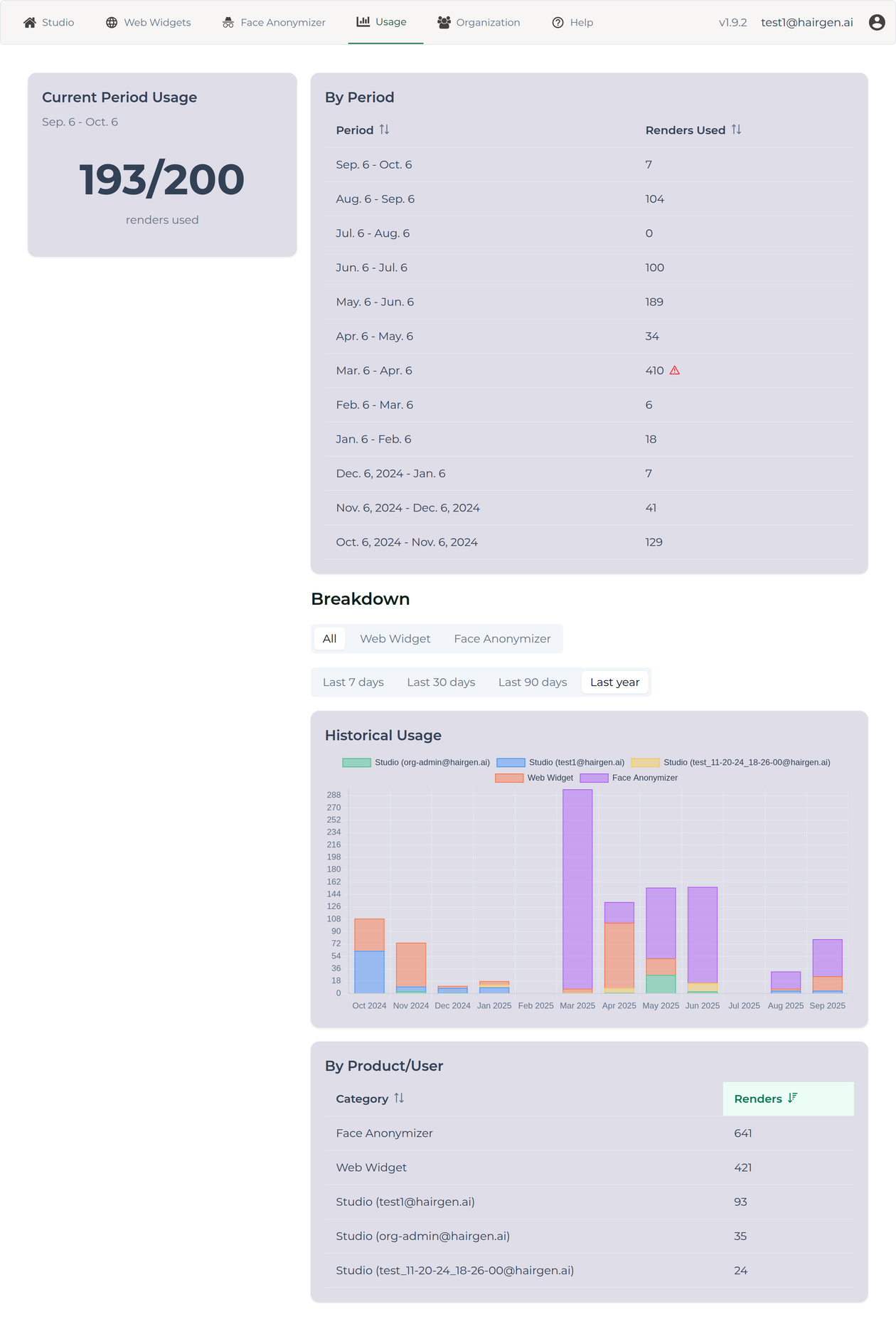Select the All breakdown tab
The image size is (896, 1344).
point(329,638)
